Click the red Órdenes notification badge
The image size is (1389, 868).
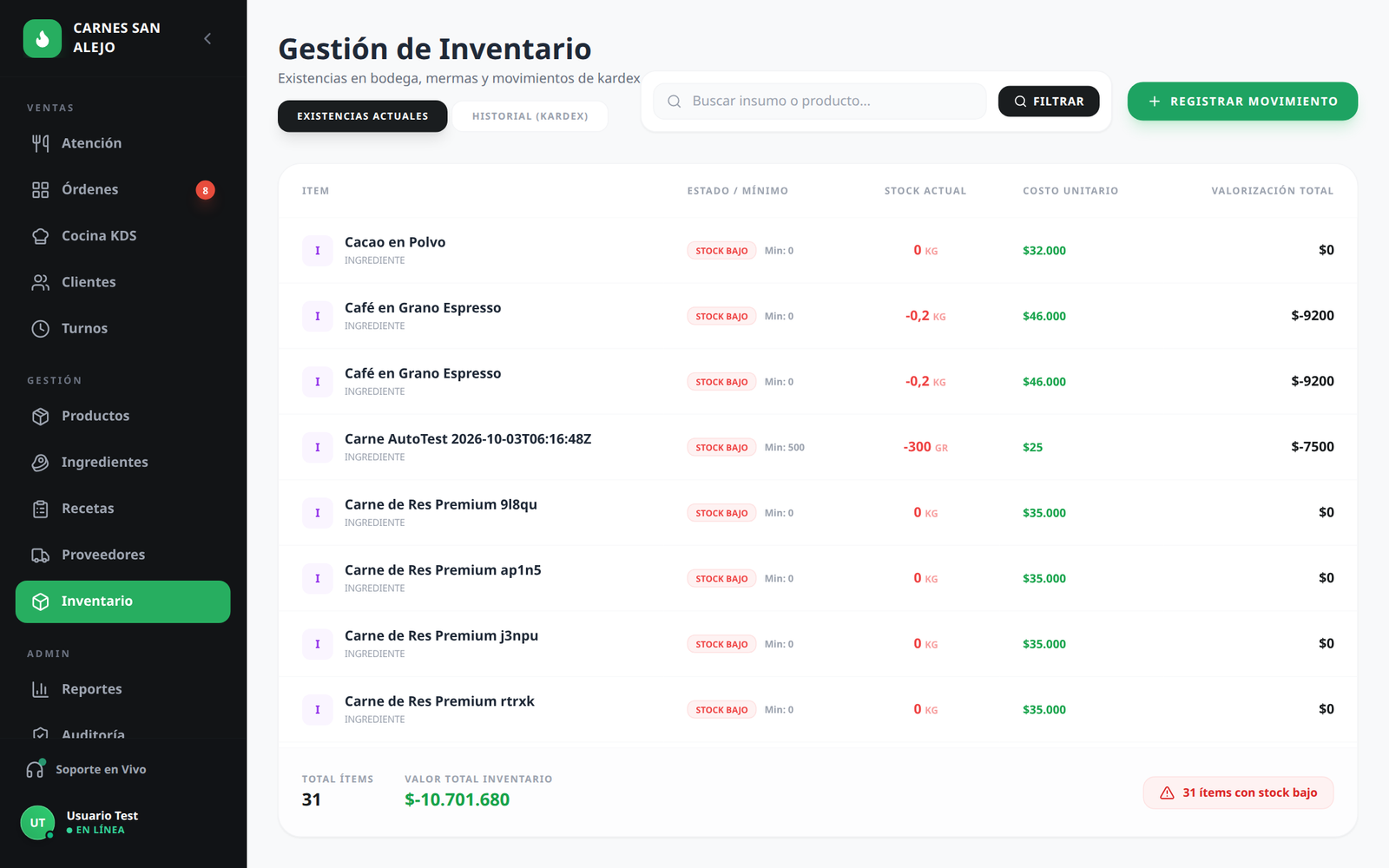pos(205,190)
